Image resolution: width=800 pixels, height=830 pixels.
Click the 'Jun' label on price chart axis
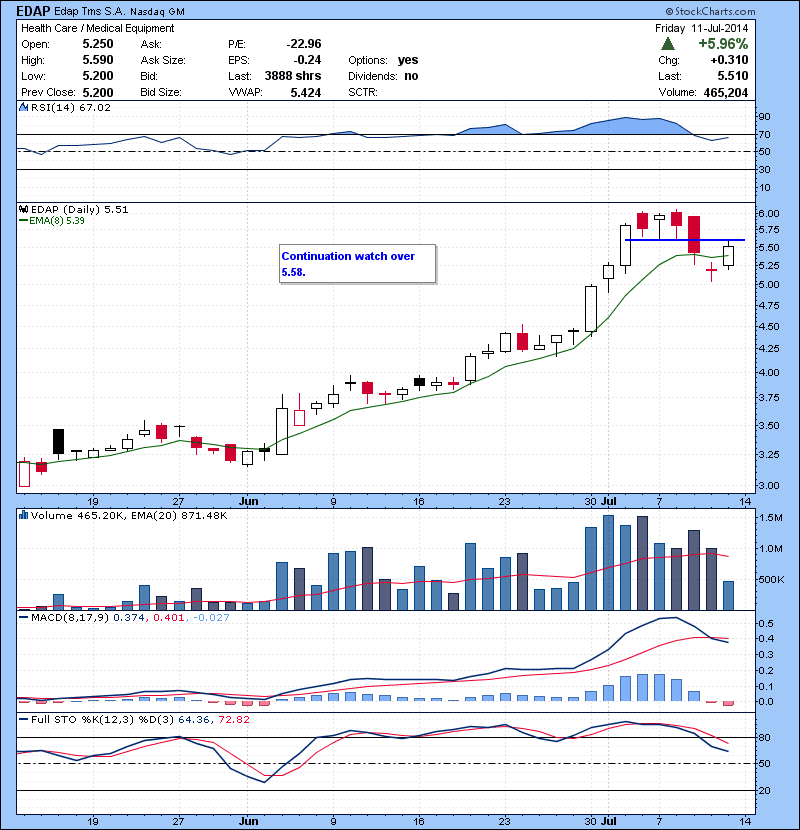(x=248, y=501)
